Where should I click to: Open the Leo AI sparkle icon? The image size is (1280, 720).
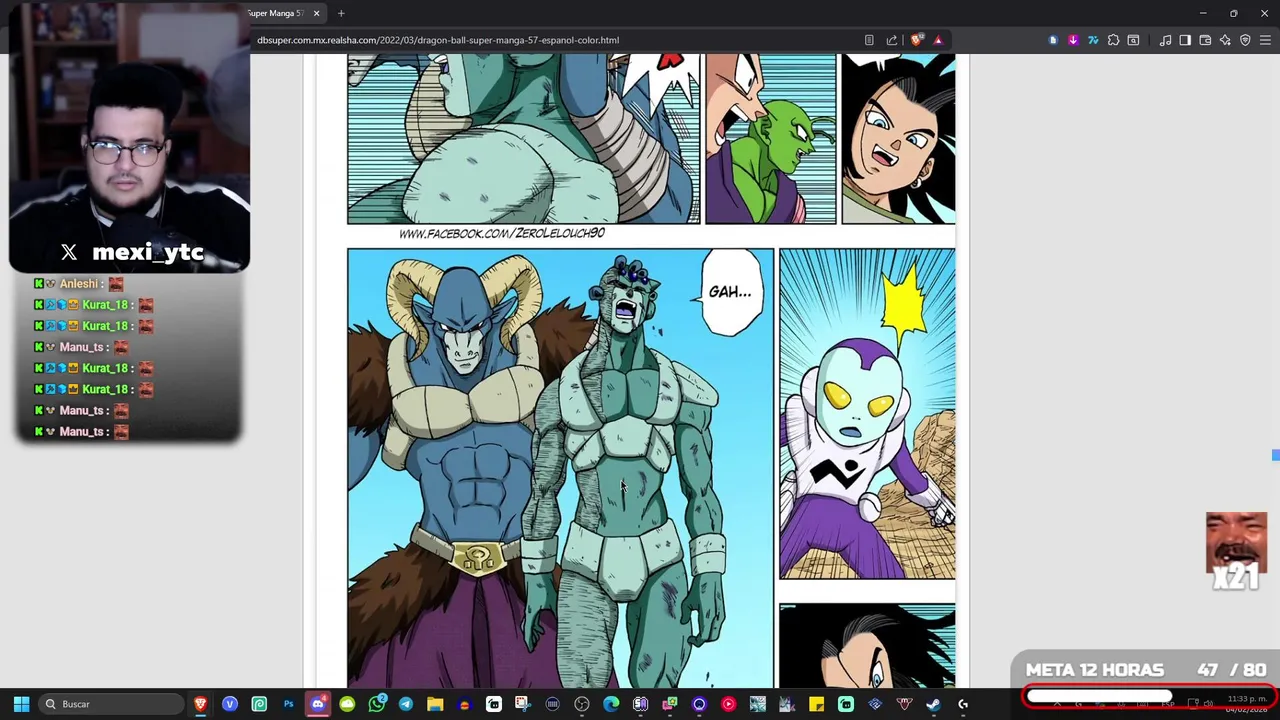[1225, 40]
